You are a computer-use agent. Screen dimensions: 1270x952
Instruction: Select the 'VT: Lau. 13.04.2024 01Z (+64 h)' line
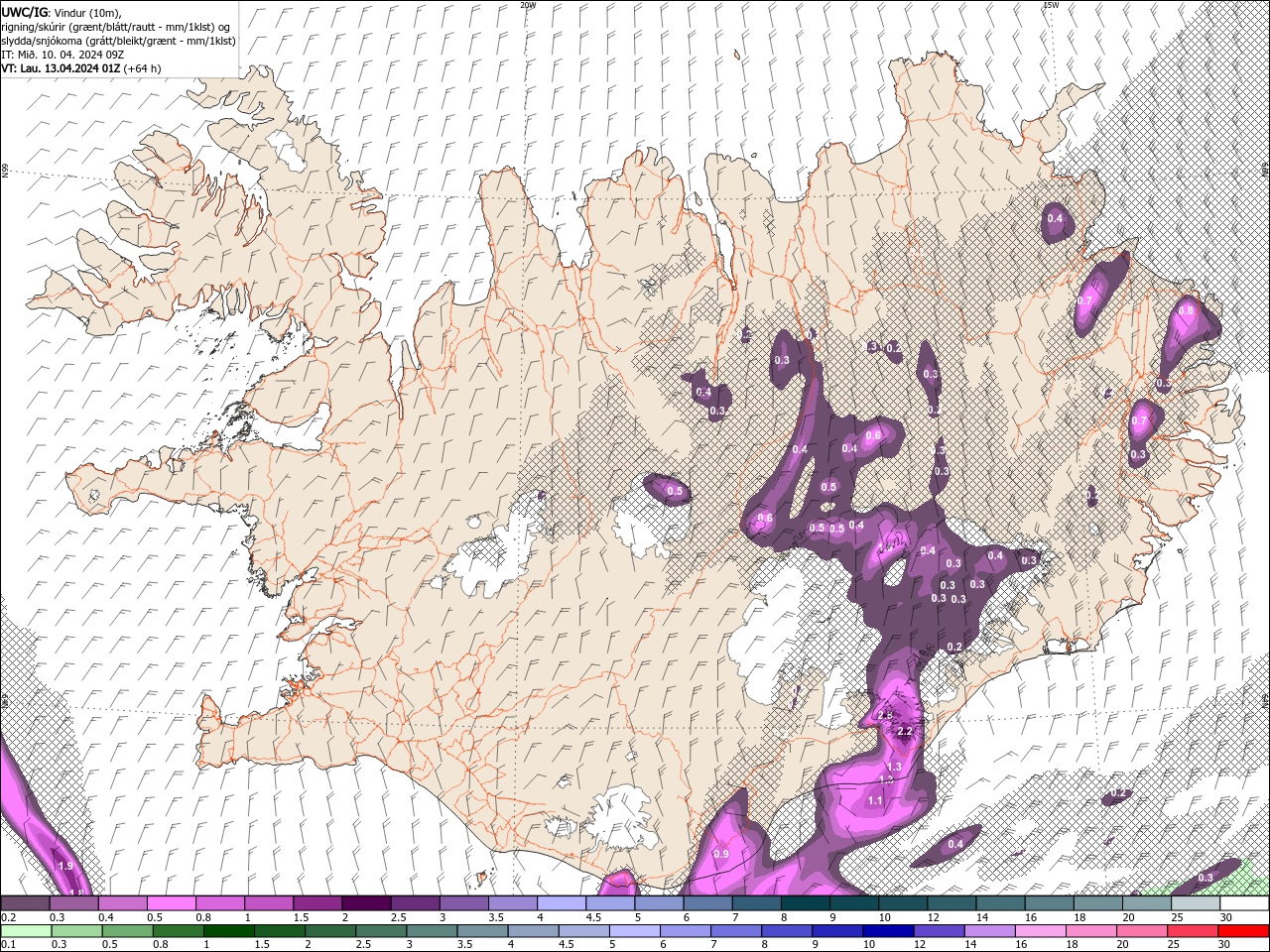[81, 68]
